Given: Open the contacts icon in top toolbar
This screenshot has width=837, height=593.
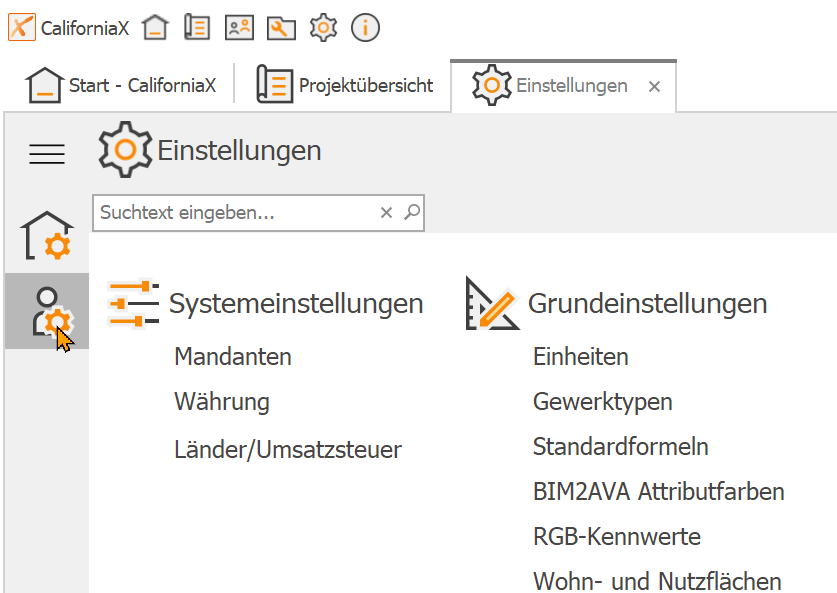Looking at the screenshot, I should click(239, 27).
